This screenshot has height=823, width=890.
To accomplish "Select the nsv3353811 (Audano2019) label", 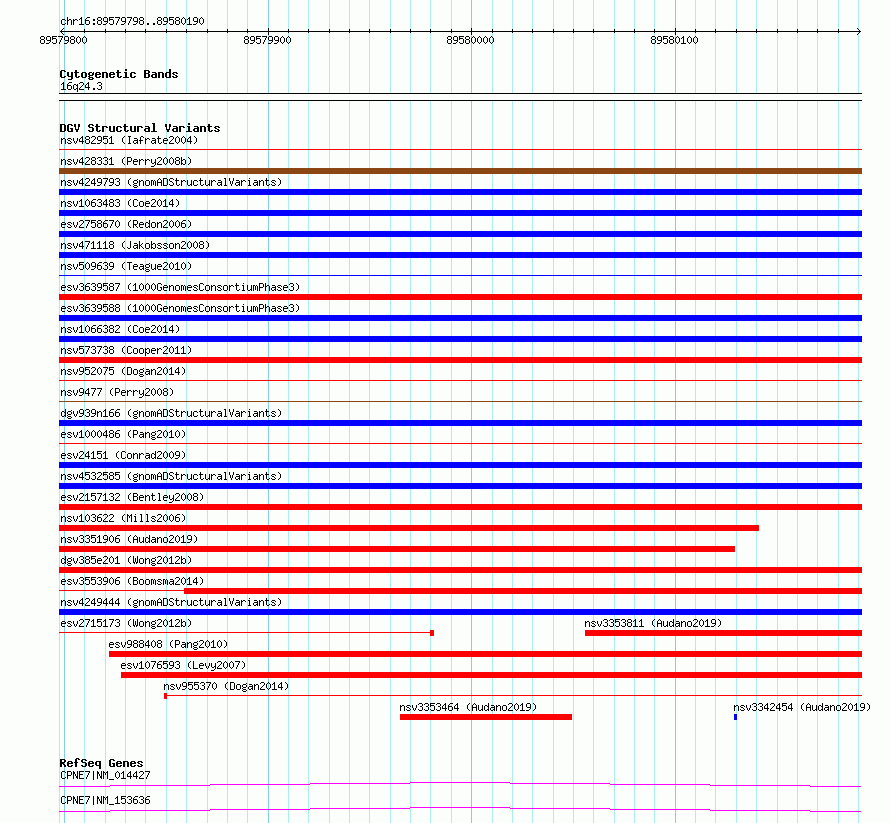I will coord(653,623).
